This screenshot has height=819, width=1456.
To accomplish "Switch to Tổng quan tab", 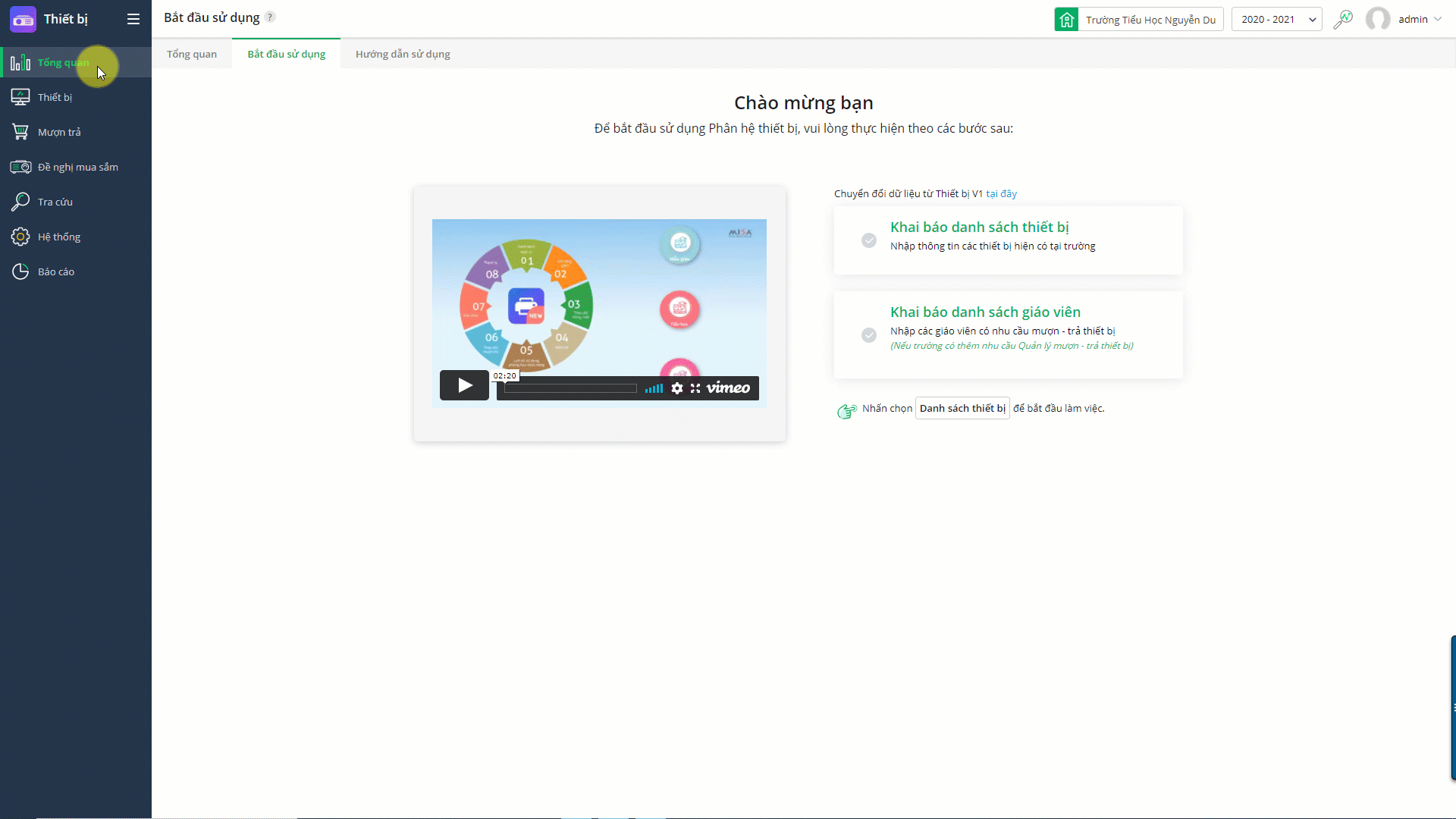I will pyautogui.click(x=192, y=54).
